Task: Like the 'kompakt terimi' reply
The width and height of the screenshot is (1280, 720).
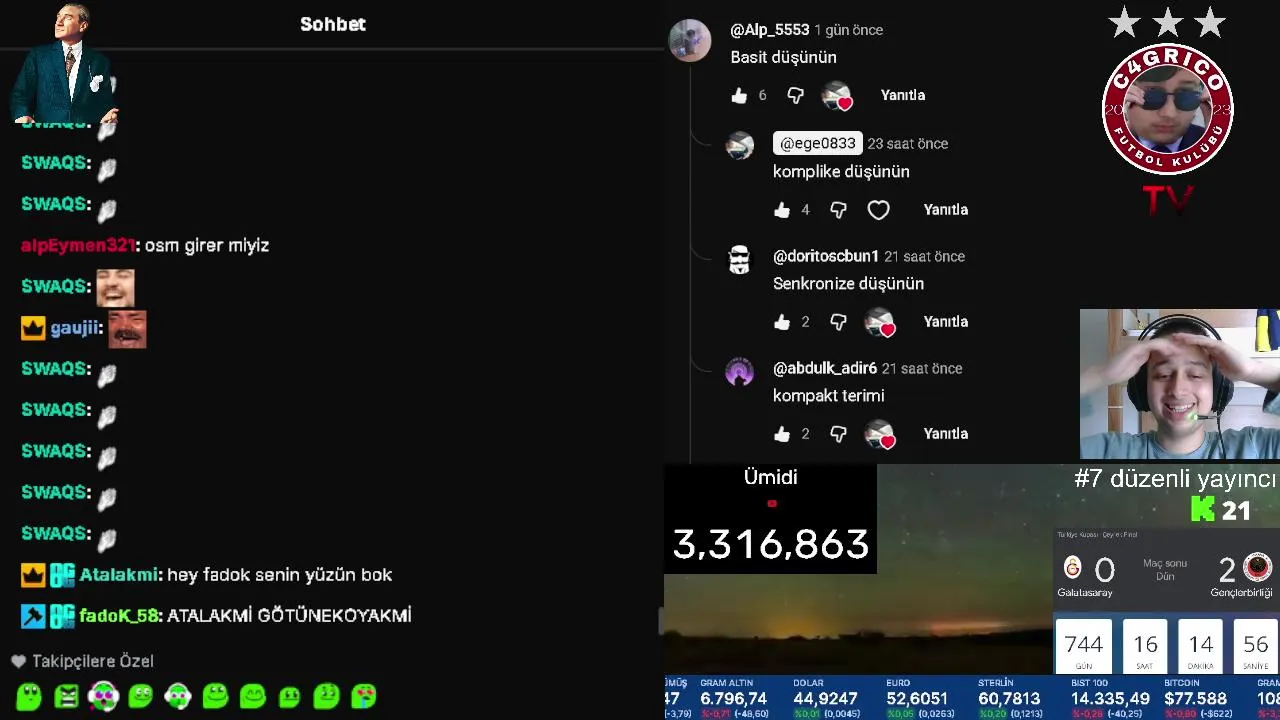Action: click(782, 434)
